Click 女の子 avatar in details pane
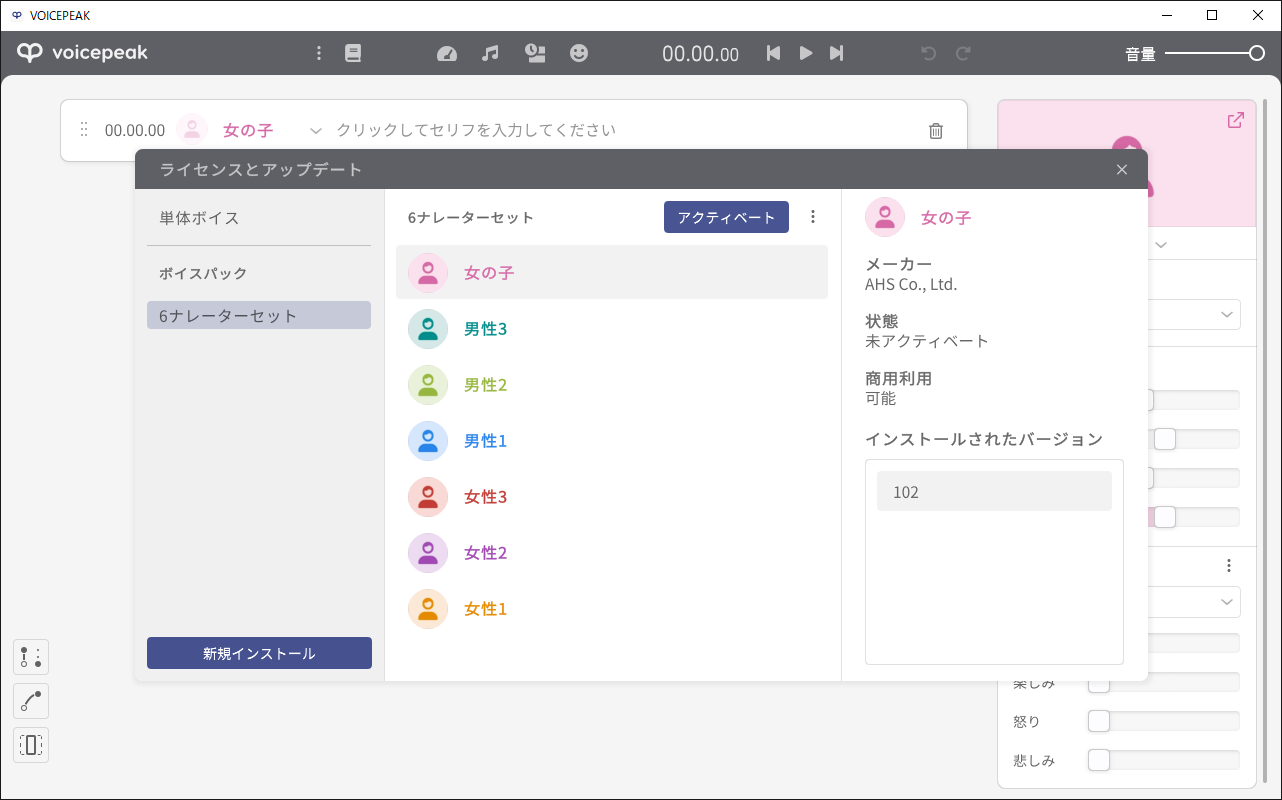1282x800 pixels. tap(885, 217)
